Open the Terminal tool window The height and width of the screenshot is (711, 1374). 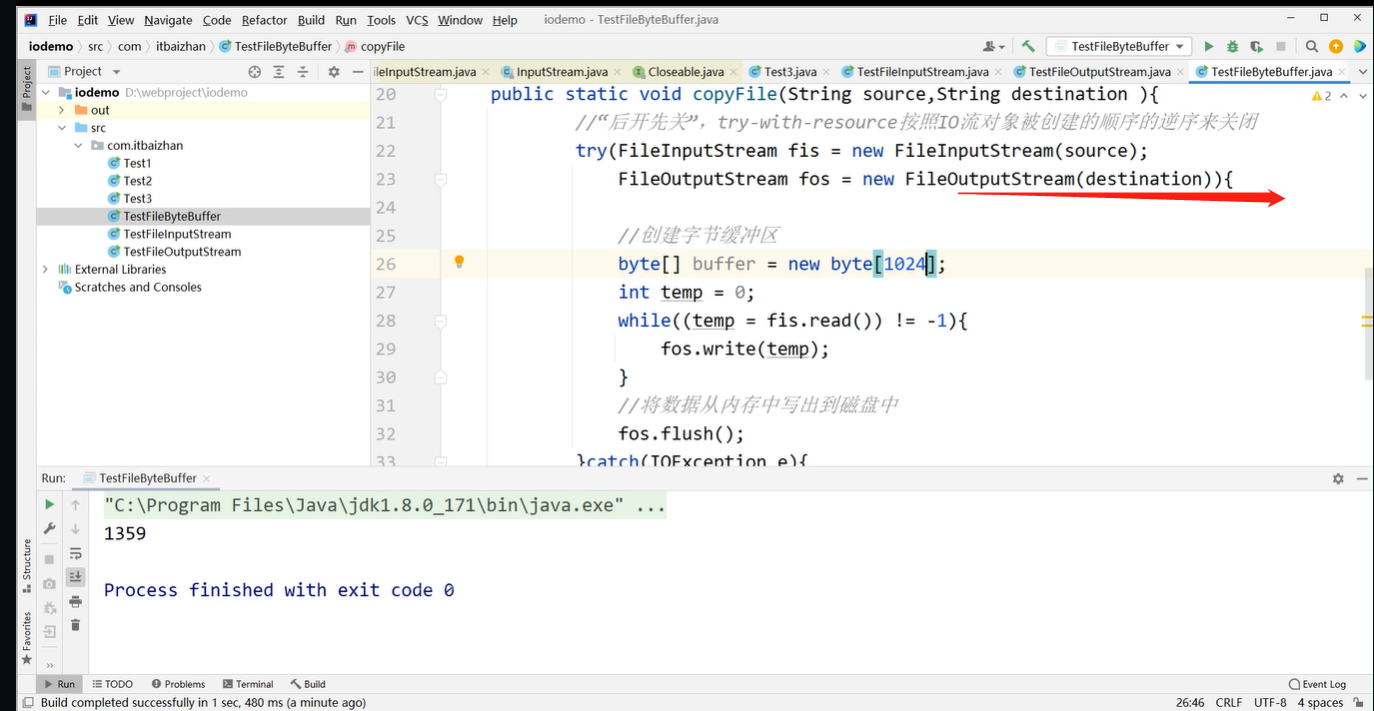(248, 684)
